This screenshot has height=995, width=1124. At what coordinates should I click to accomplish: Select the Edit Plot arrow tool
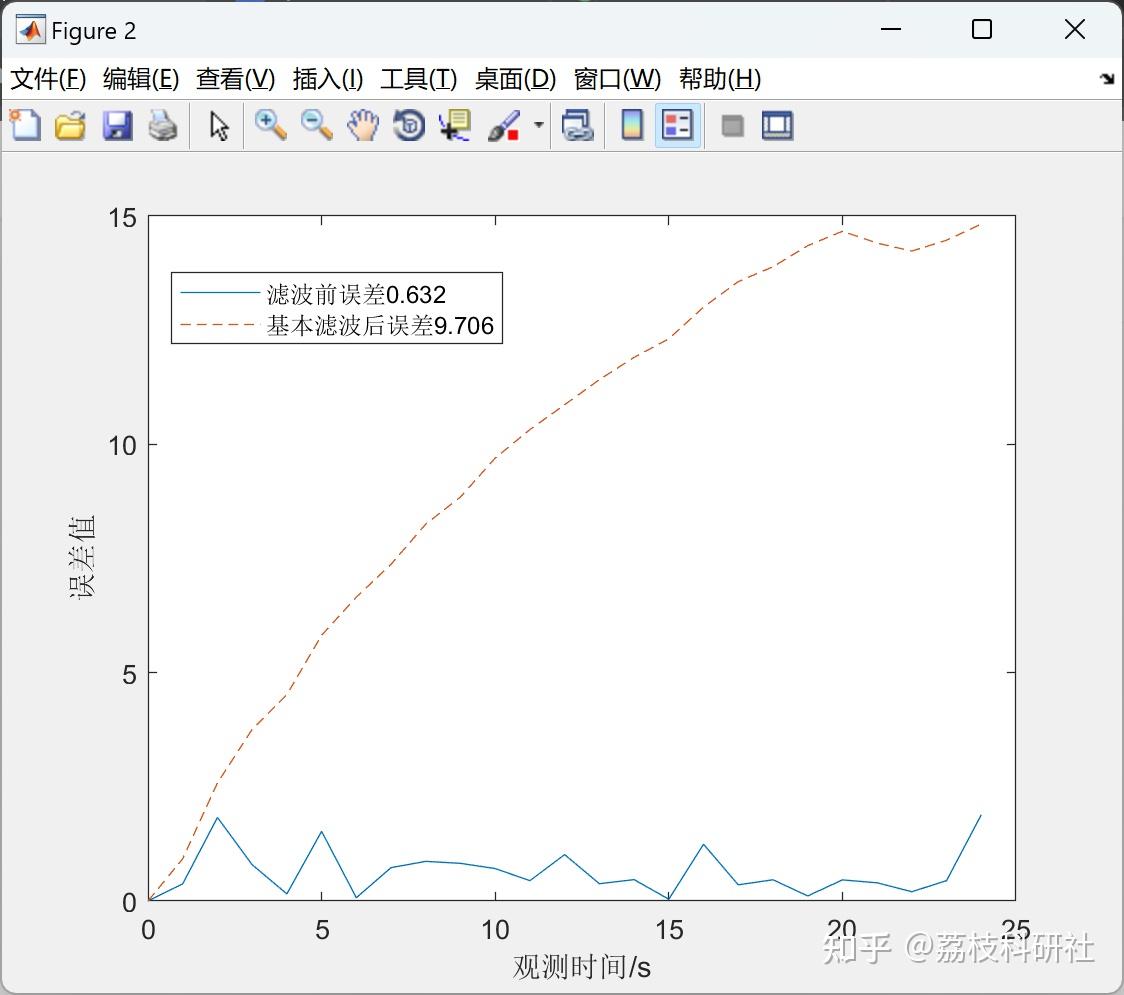[216, 125]
